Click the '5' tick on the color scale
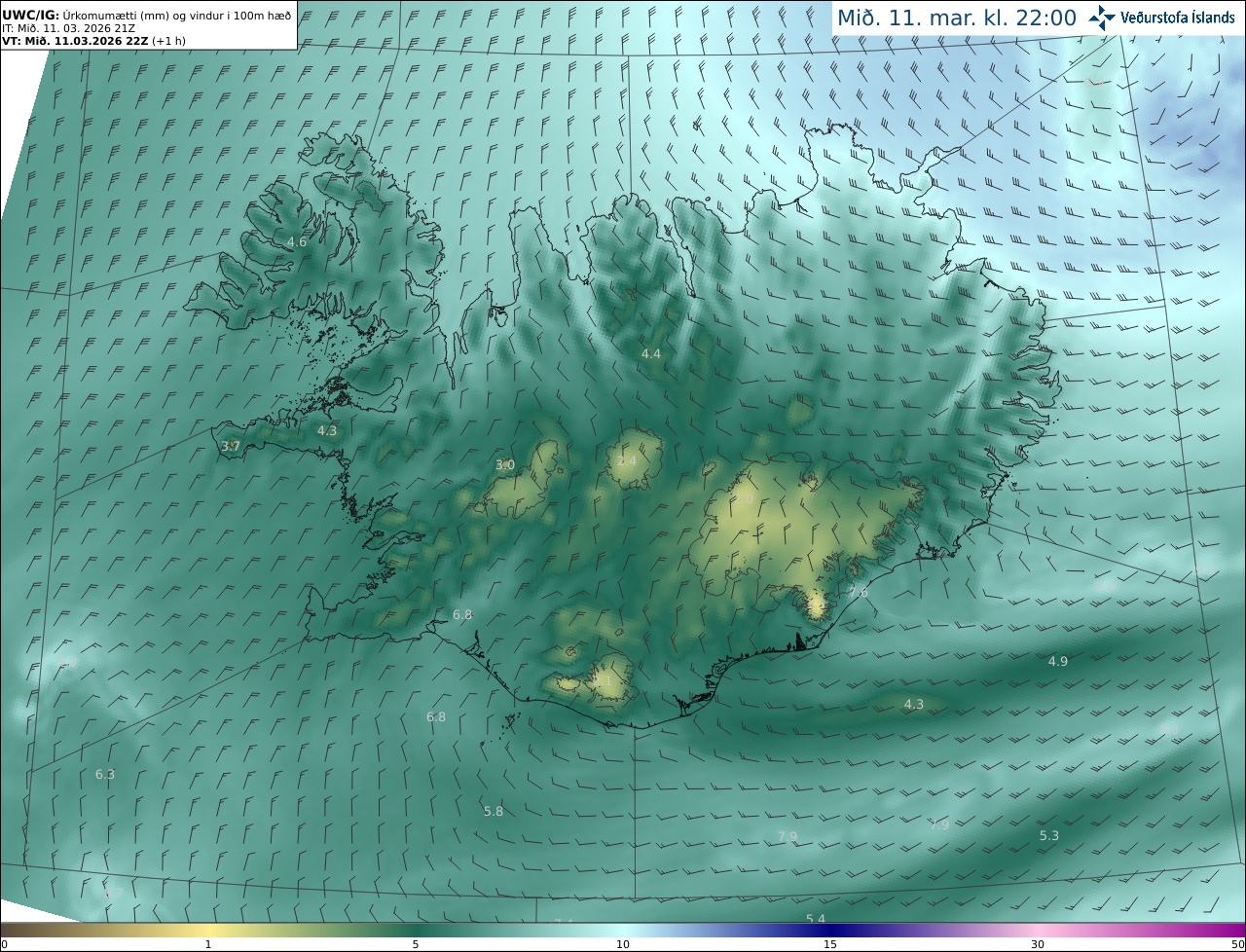 pos(416,944)
